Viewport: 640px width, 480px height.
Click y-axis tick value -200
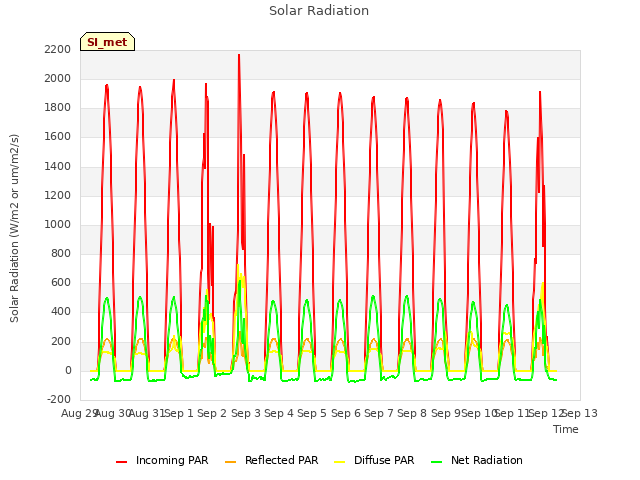coord(59,399)
